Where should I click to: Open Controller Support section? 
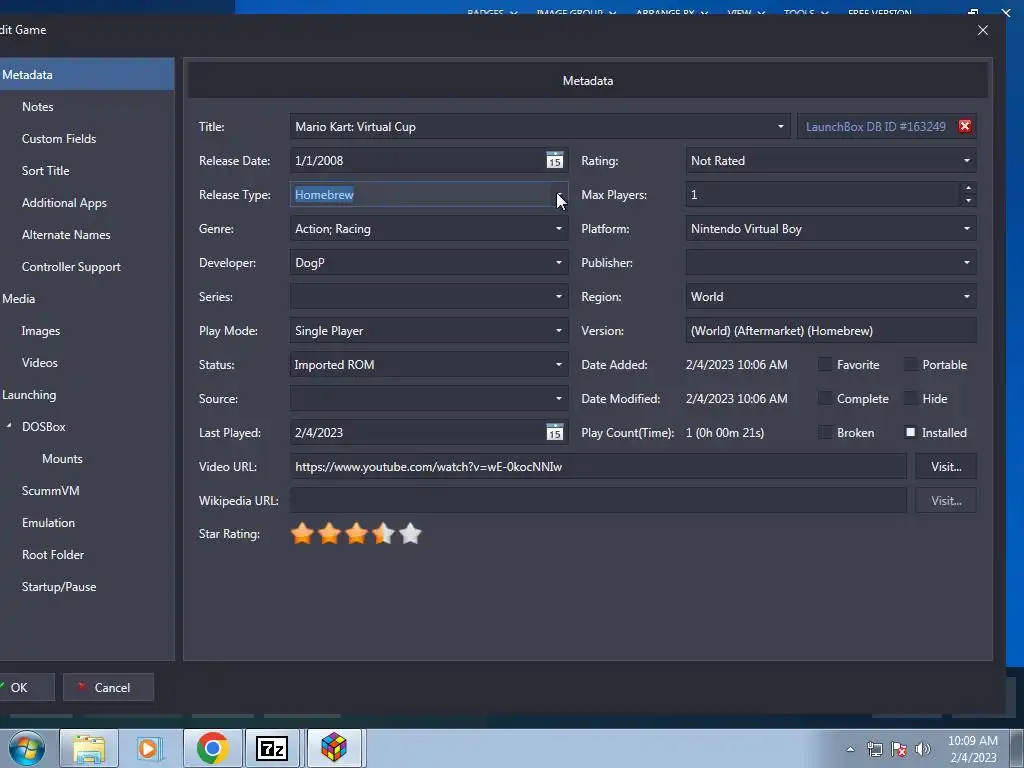pos(71,266)
